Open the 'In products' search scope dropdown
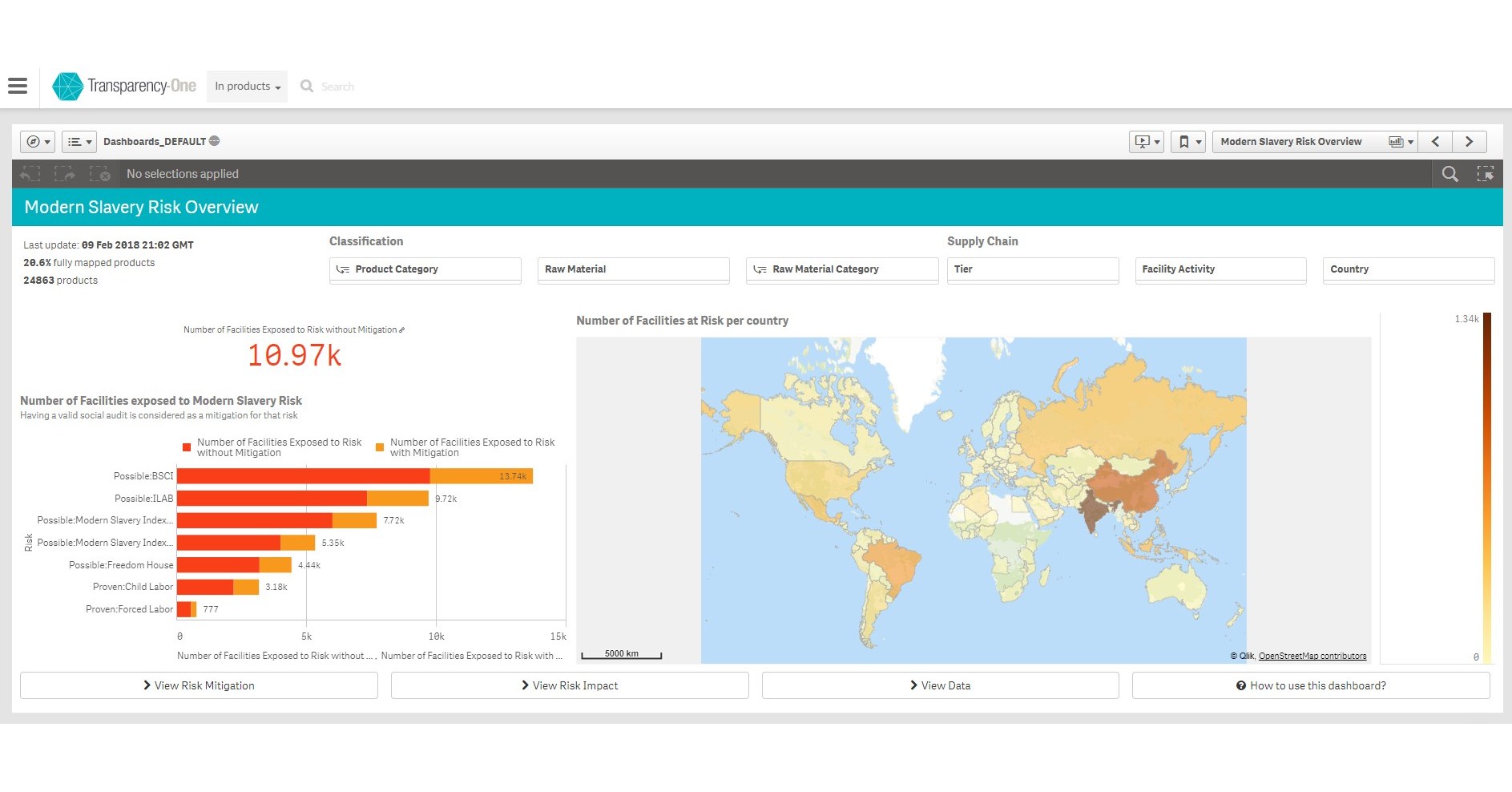The height and width of the screenshot is (792, 1512). click(x=246, y=86)
